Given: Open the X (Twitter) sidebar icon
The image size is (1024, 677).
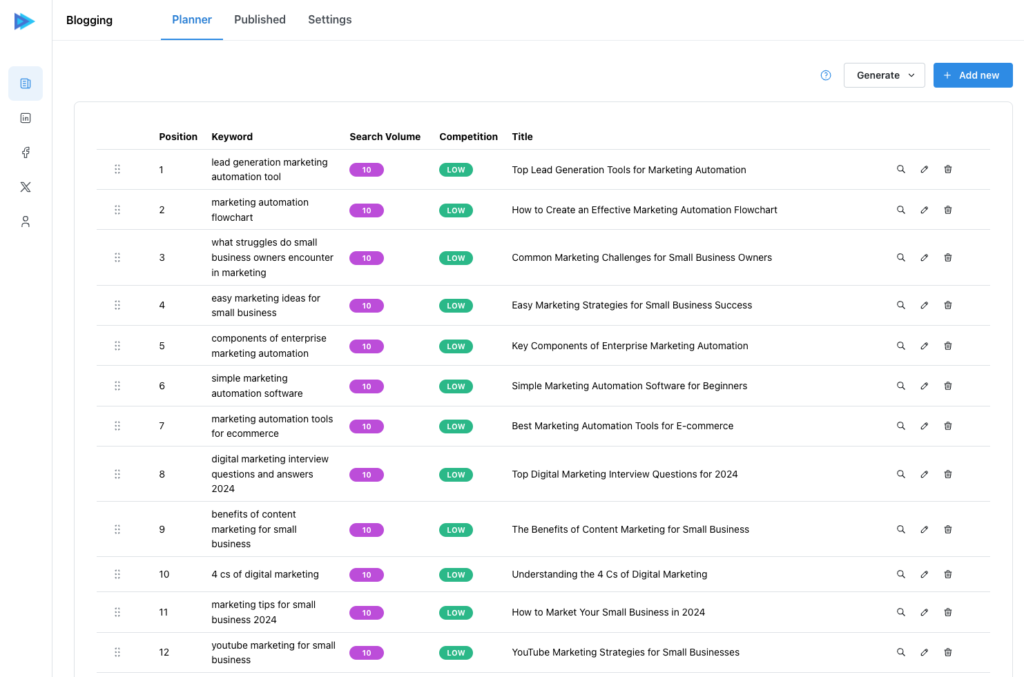Looking at the screenshot, I should tap(25, 187).
